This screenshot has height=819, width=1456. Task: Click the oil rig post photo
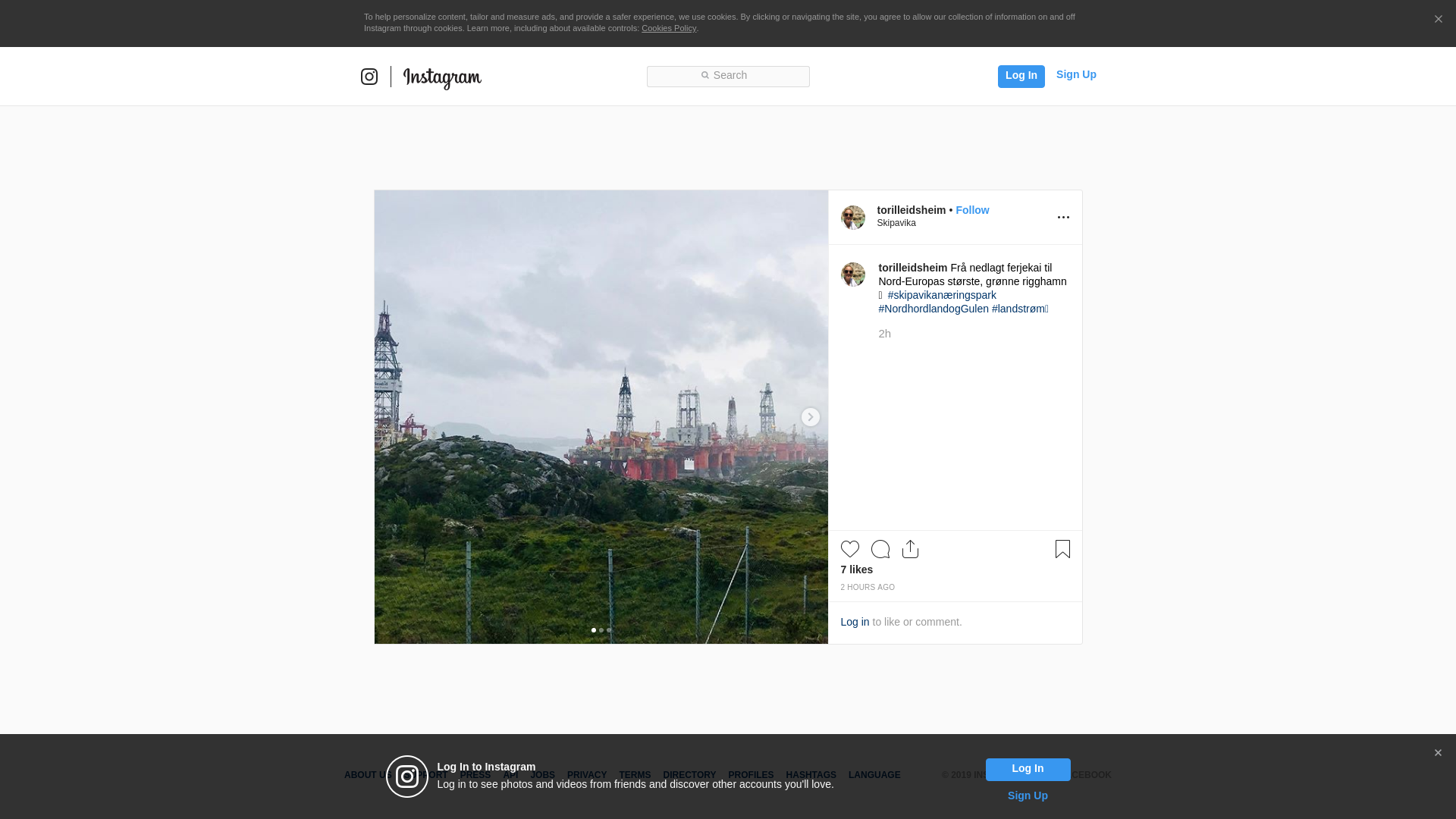[x=601, y=417]
